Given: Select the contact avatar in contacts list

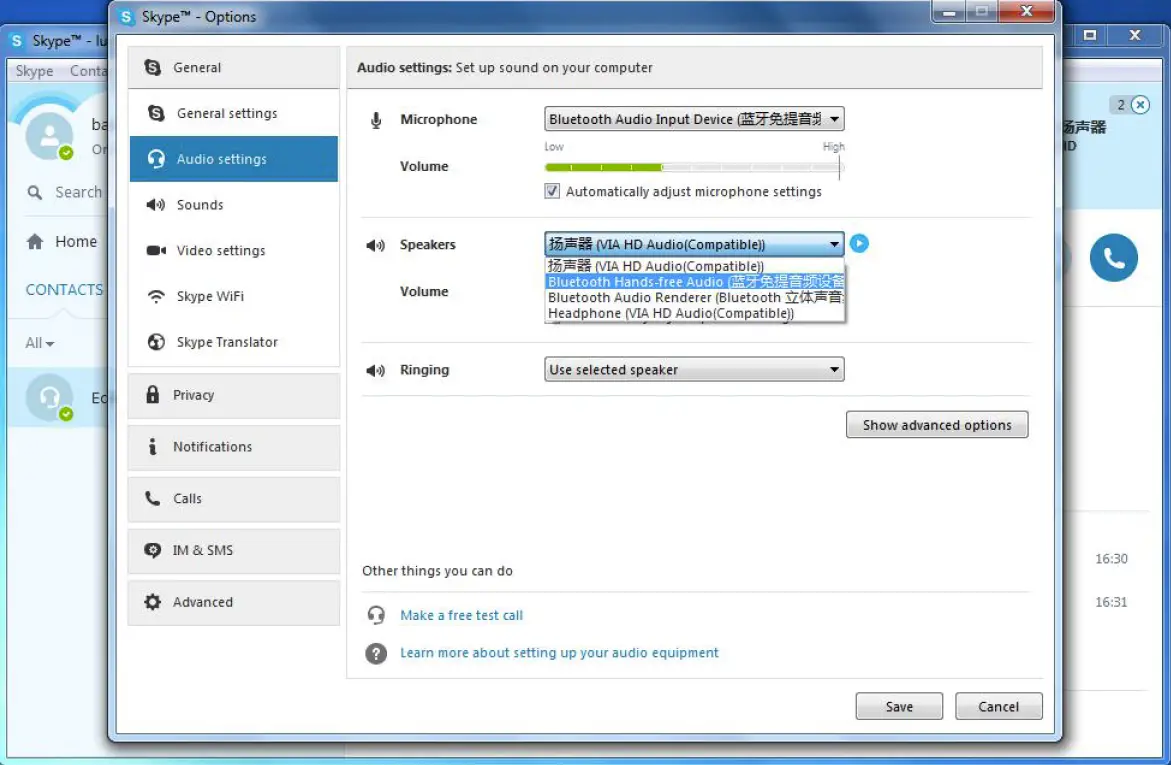Looking at the screenshot, I should click(x=49, y=397).
